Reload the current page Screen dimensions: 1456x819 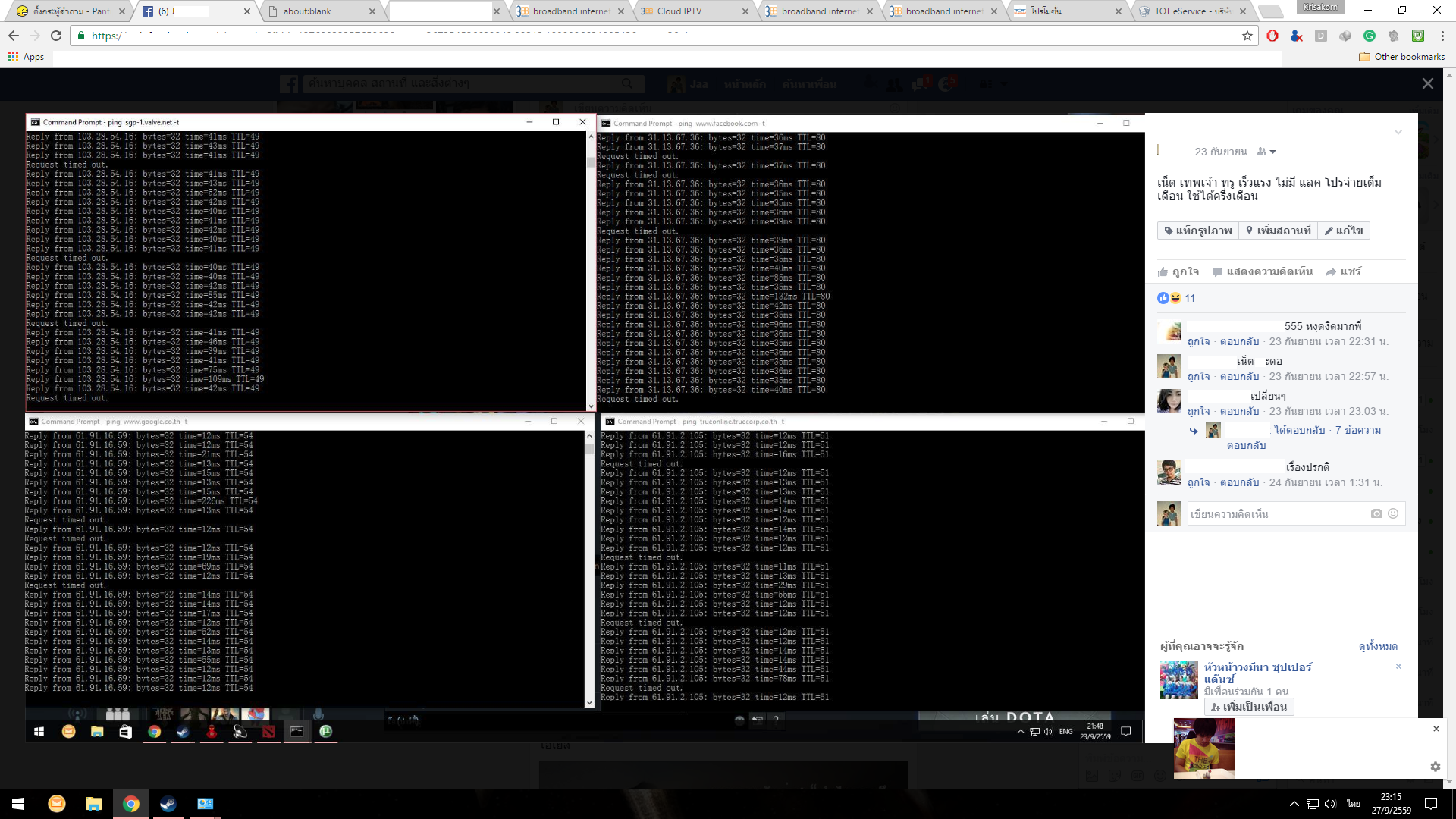pos(56,36)
